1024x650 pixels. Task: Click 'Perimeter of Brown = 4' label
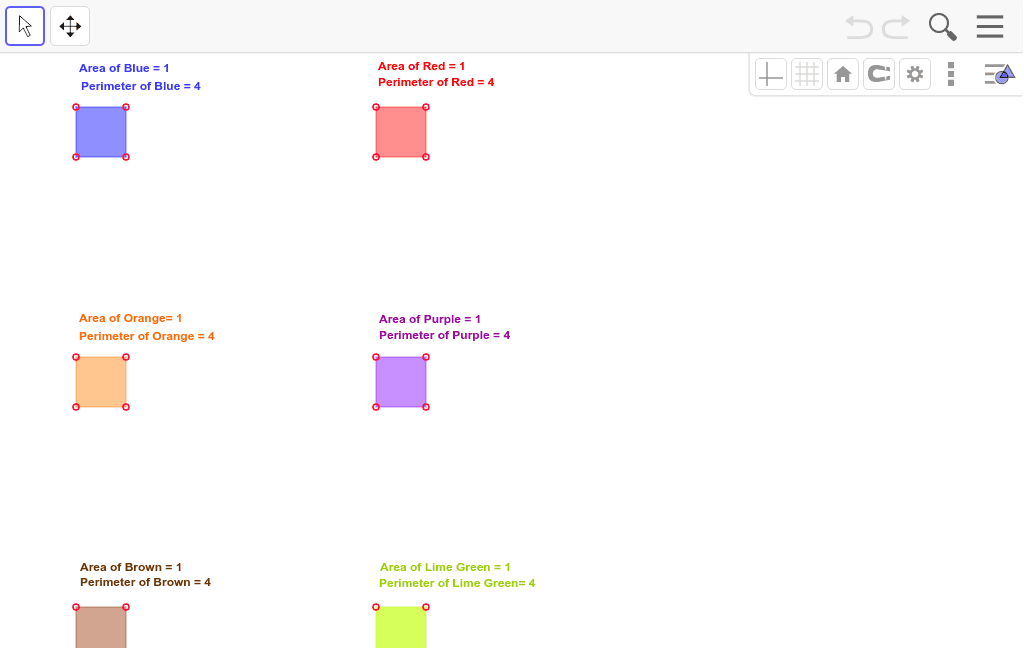pyautogui.click(x=146, y=582)
